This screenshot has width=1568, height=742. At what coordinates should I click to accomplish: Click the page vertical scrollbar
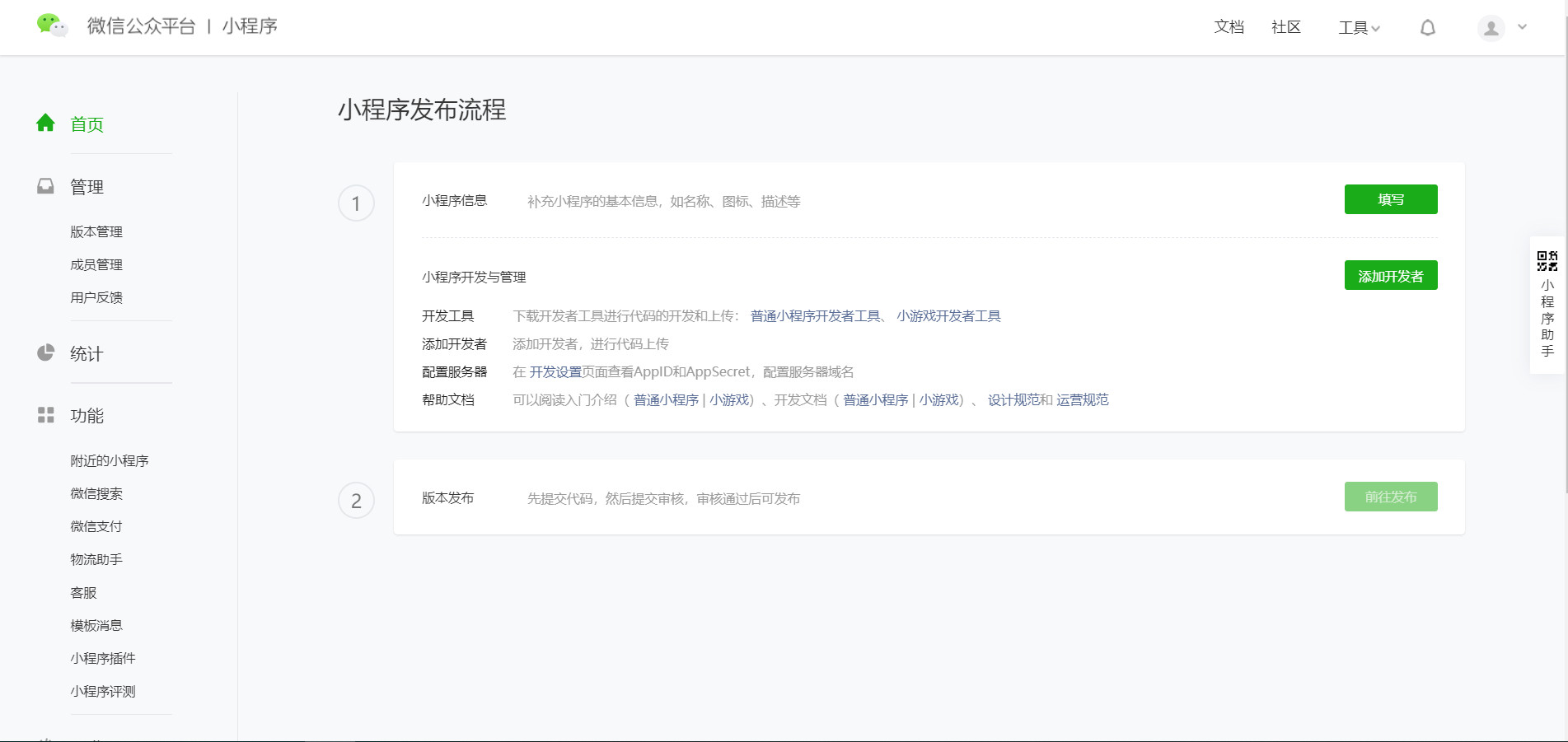[1565, 247]
